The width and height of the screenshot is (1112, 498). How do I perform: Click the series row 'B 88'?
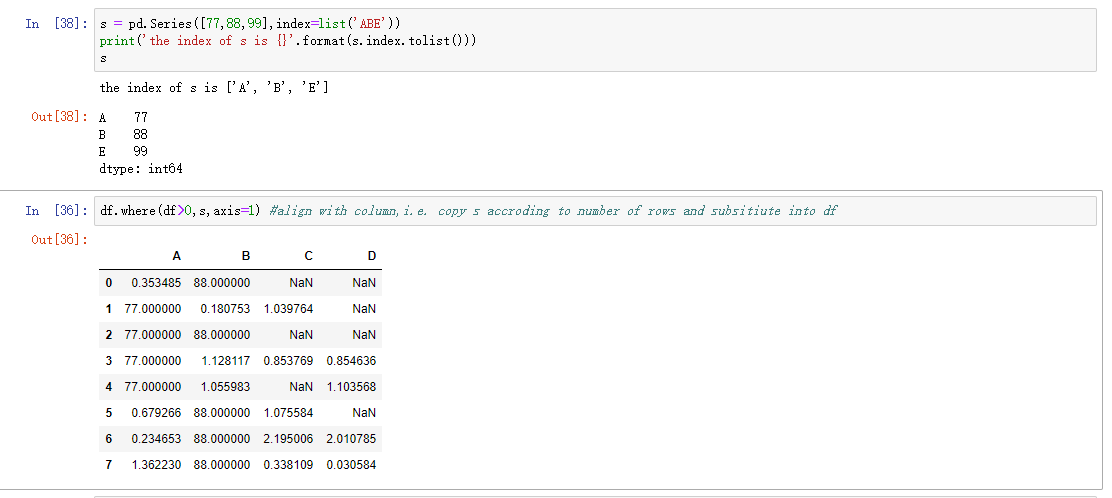[x=123, y=134]
